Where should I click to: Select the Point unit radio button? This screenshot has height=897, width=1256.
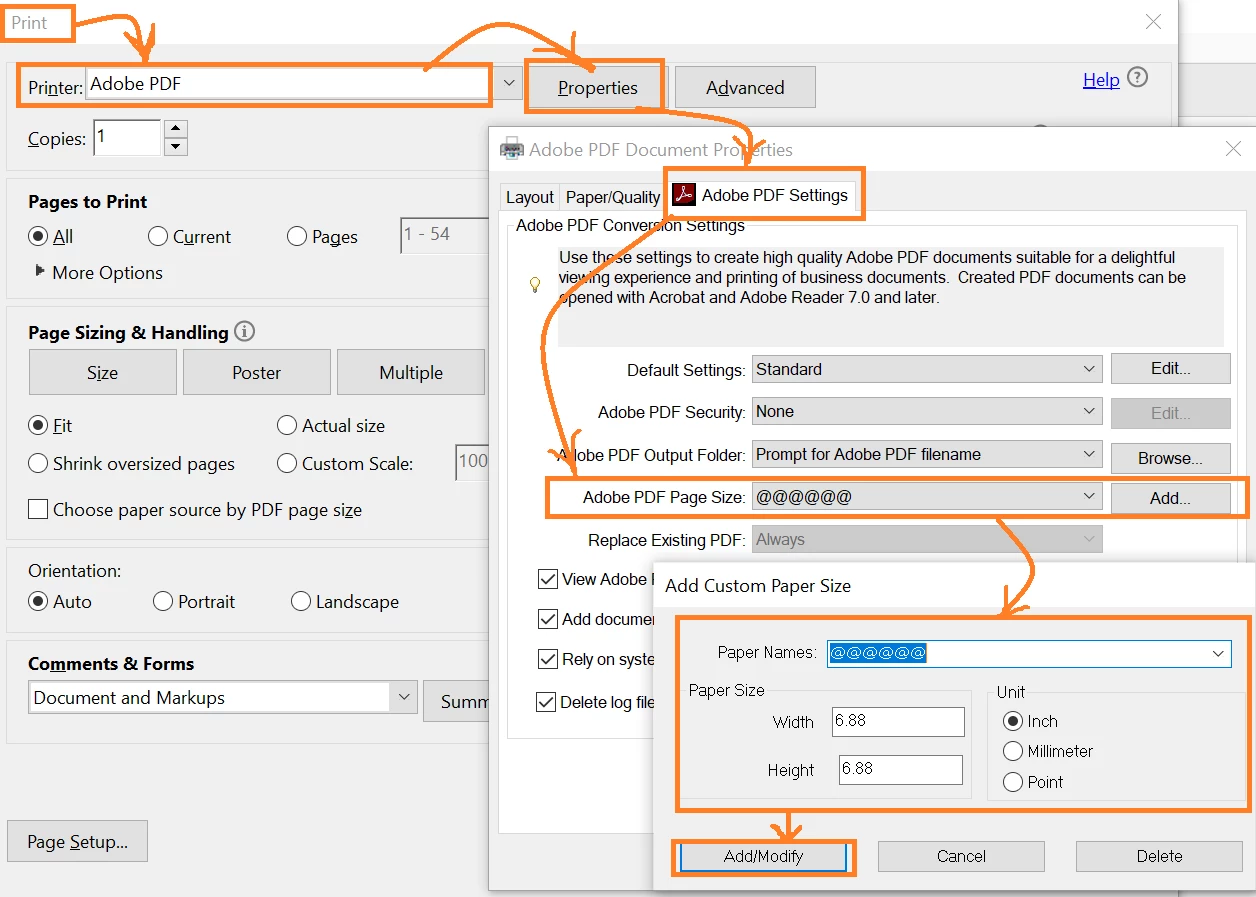(x=1013, y=782)
